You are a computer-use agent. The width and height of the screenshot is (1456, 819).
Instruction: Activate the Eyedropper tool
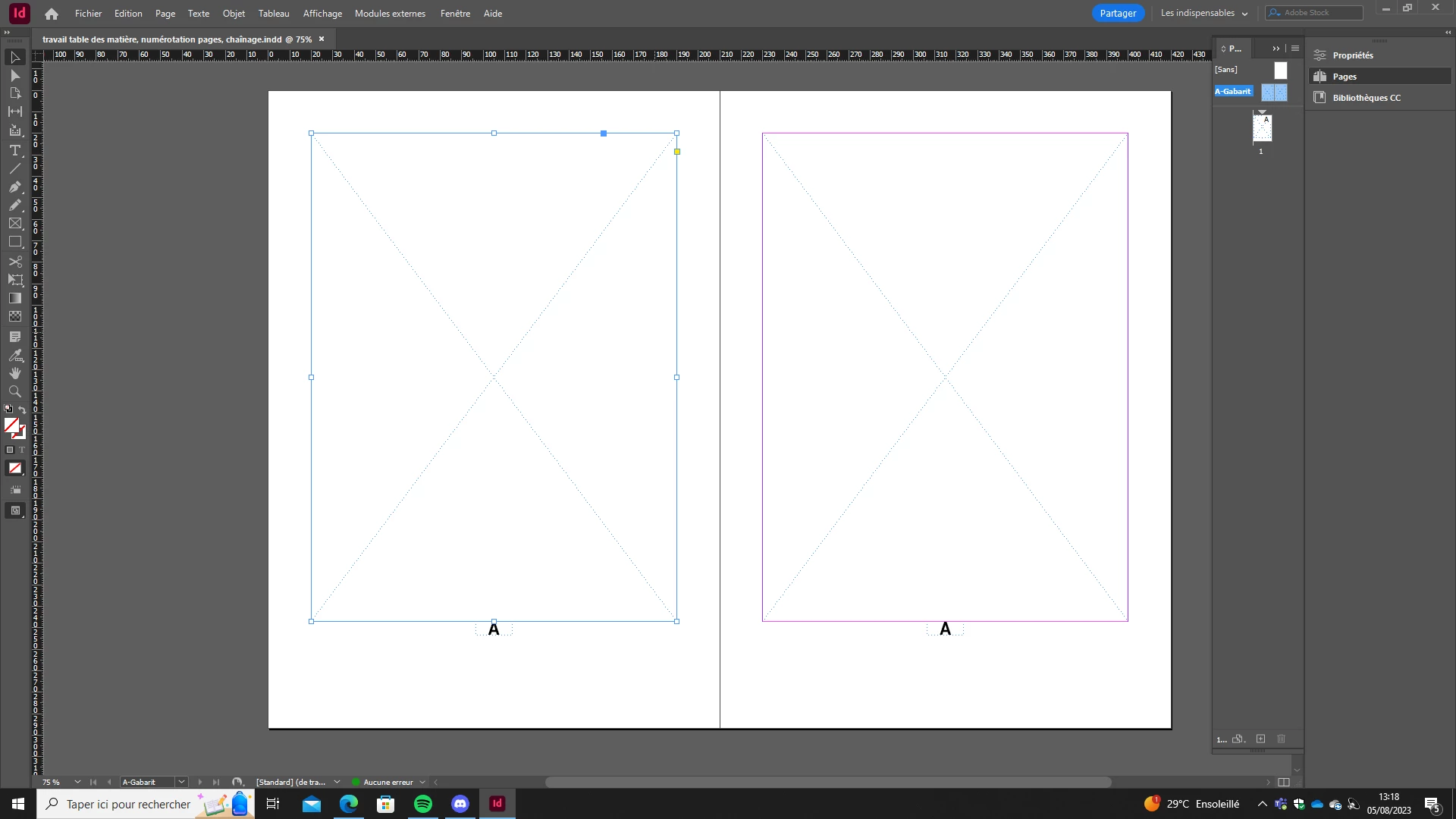click(15, 355)
